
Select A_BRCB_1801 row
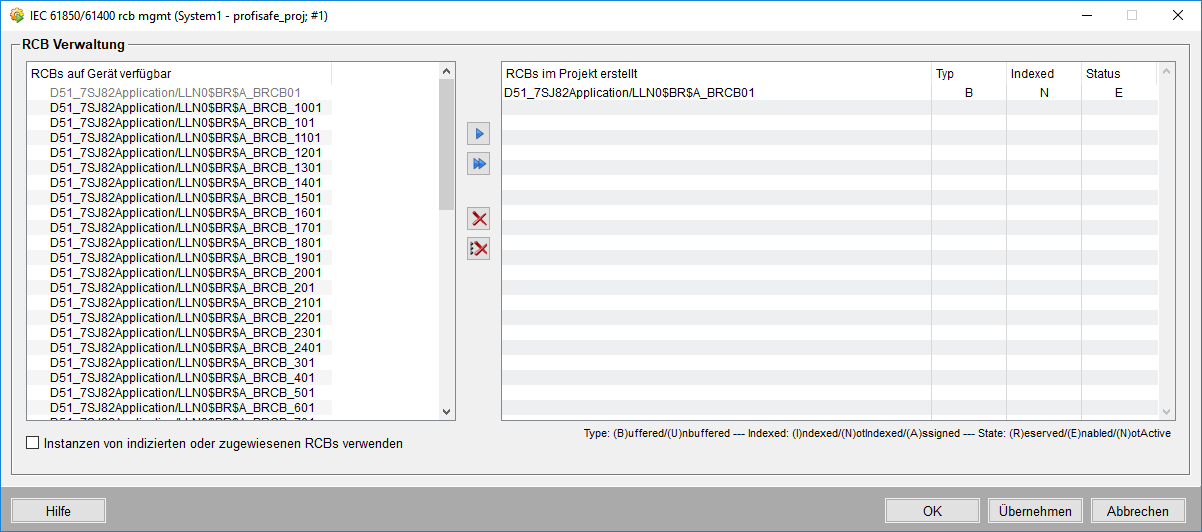pos(180,242)
